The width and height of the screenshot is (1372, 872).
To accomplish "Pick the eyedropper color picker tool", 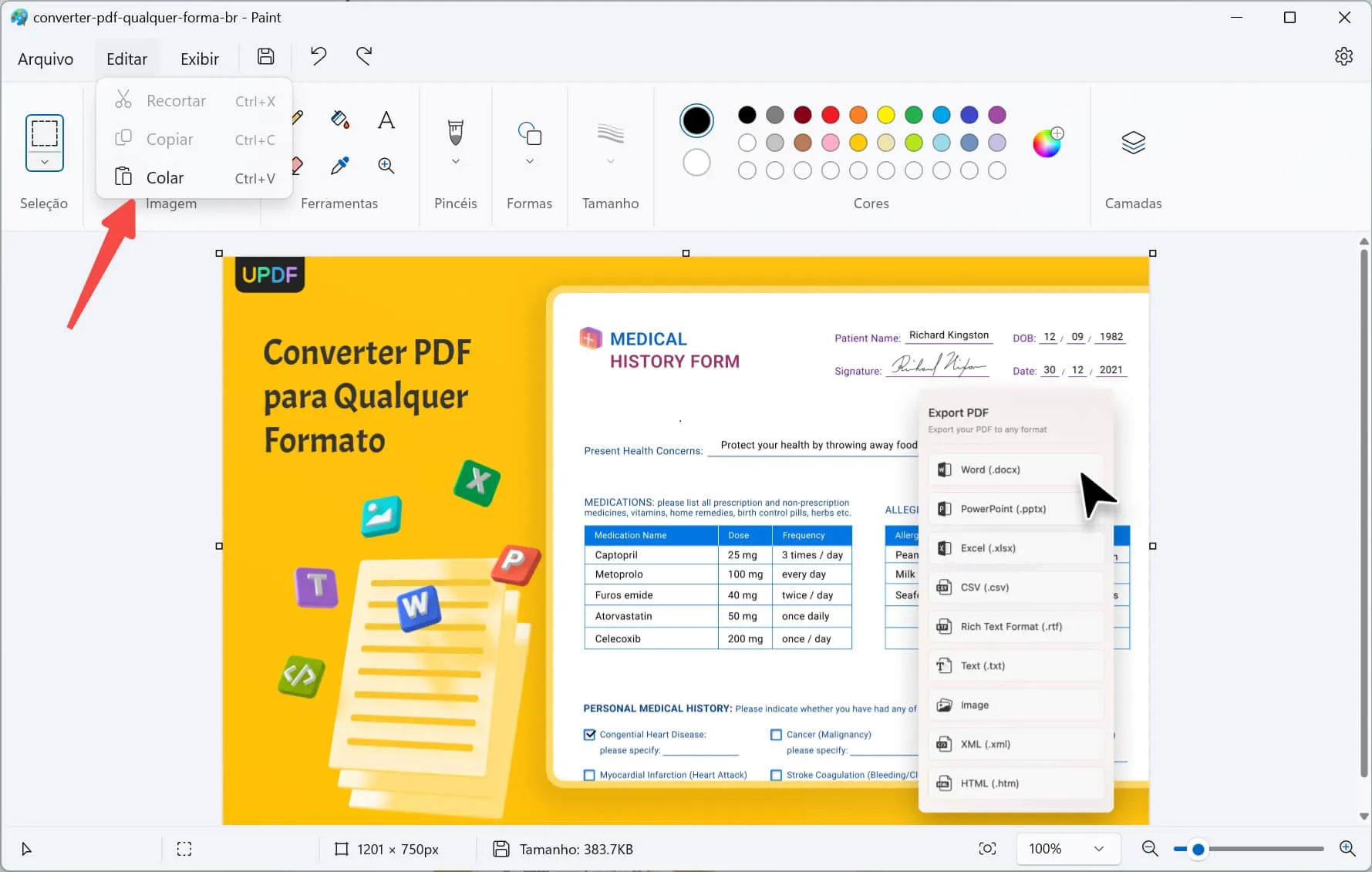I will pyautogui.click(x=340, y=164).
